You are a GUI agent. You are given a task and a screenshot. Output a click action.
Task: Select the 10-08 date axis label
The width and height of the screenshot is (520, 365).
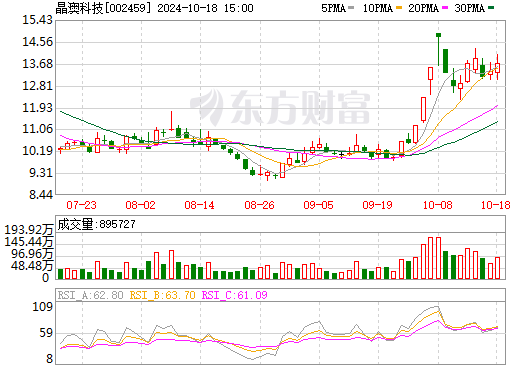tap(438, 205)
